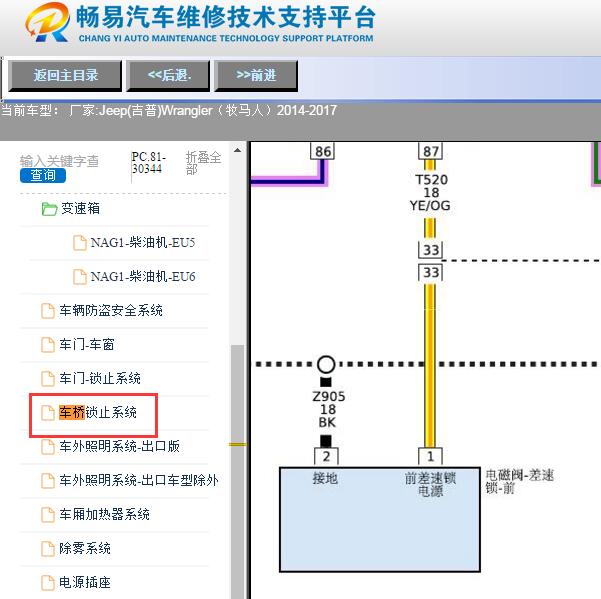Screen dimensions: 601x599
Task: Open 车辆防盗安全系统 entry
Action: [x=111, y=310]
